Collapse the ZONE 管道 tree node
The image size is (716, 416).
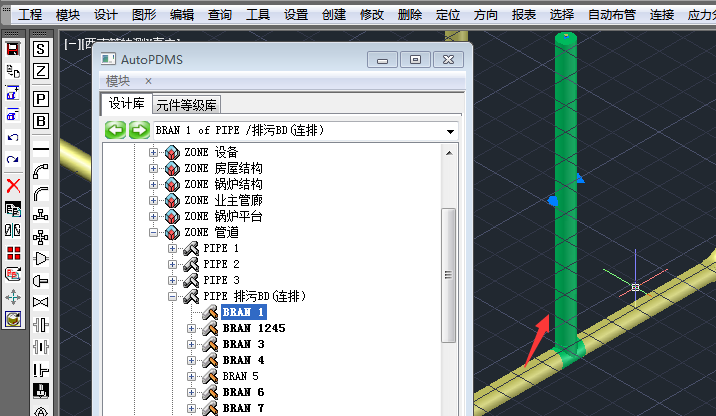click(x=154, y=233)
